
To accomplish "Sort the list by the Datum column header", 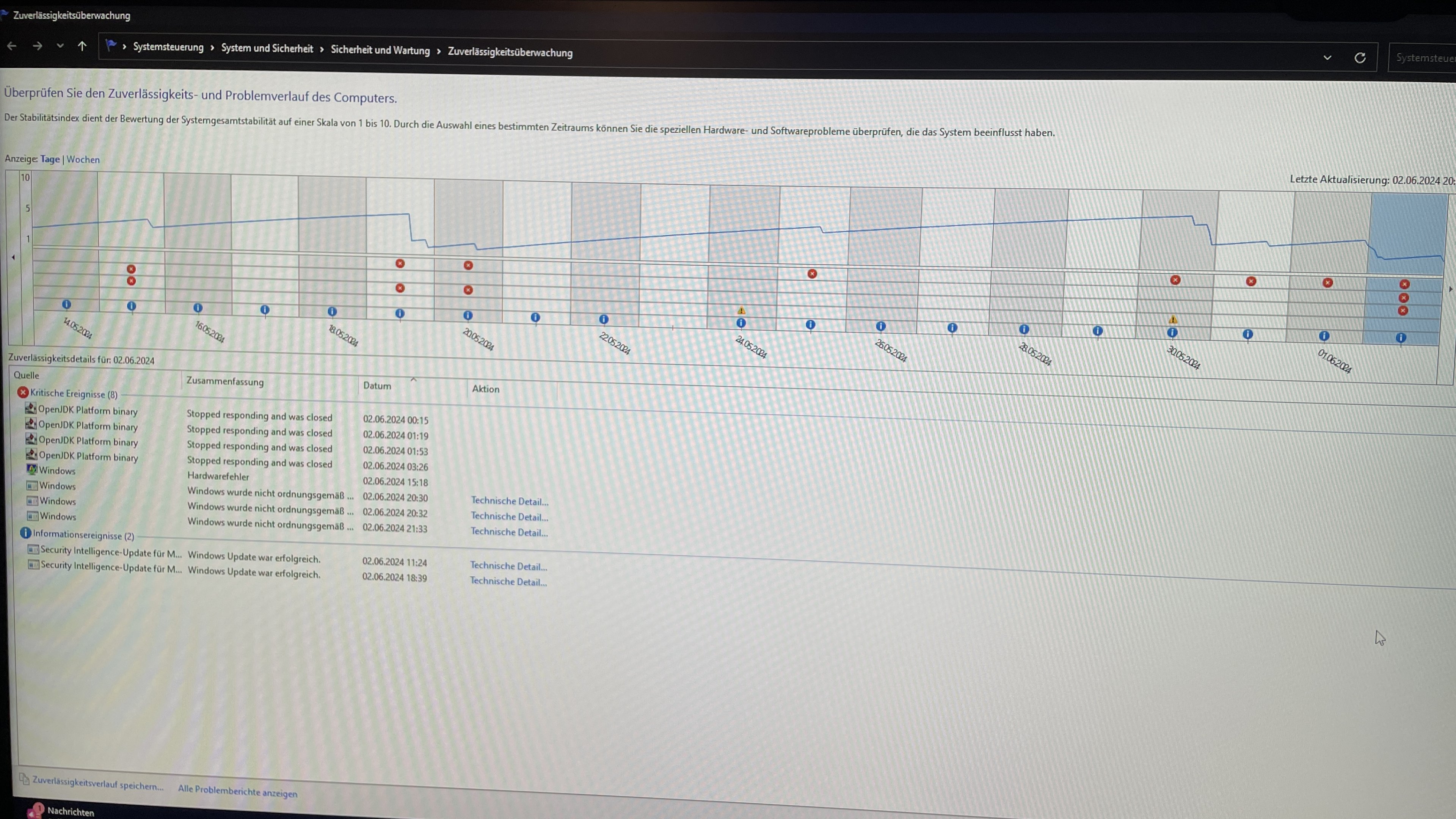I will [377, 386].
